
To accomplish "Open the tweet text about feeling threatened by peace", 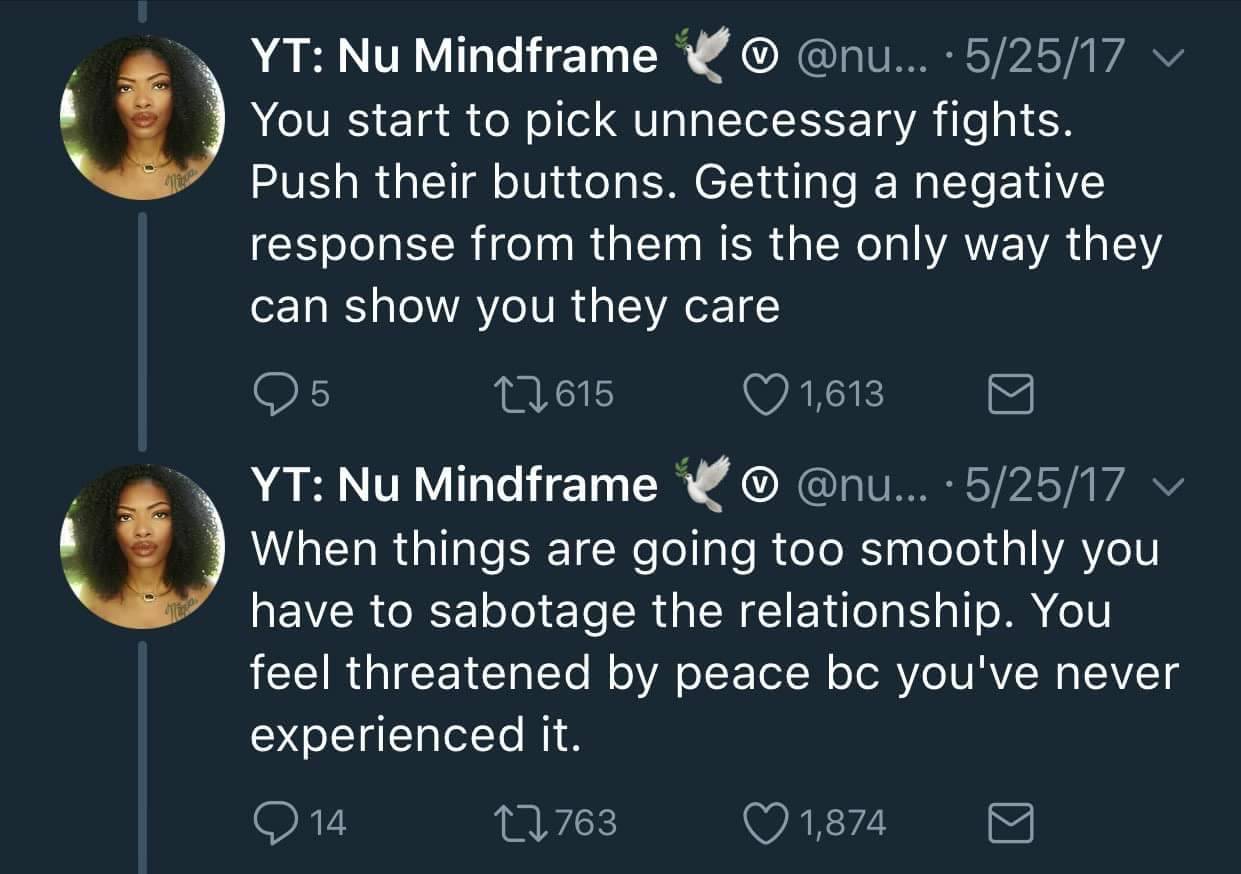I will [700, 642].
